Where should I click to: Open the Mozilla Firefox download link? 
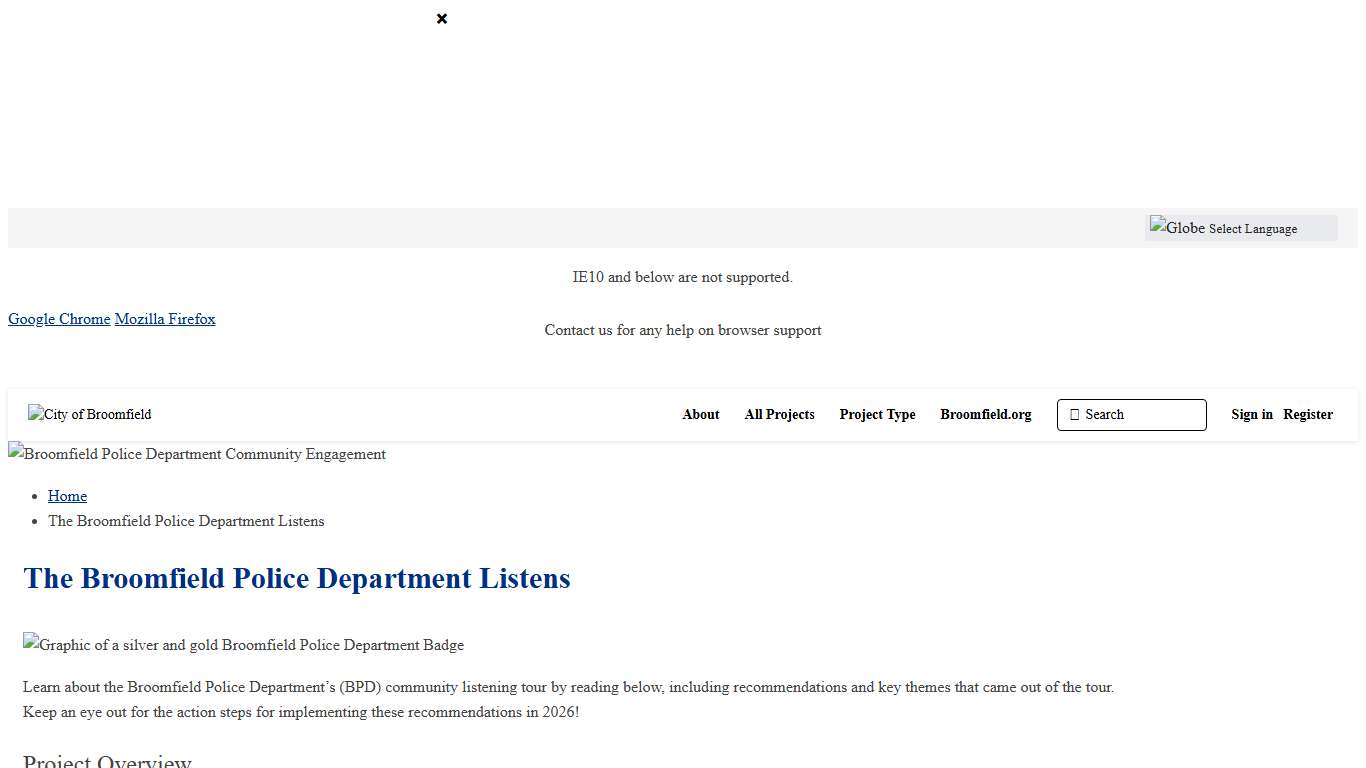pyautogui.click(x=165, y=318)
